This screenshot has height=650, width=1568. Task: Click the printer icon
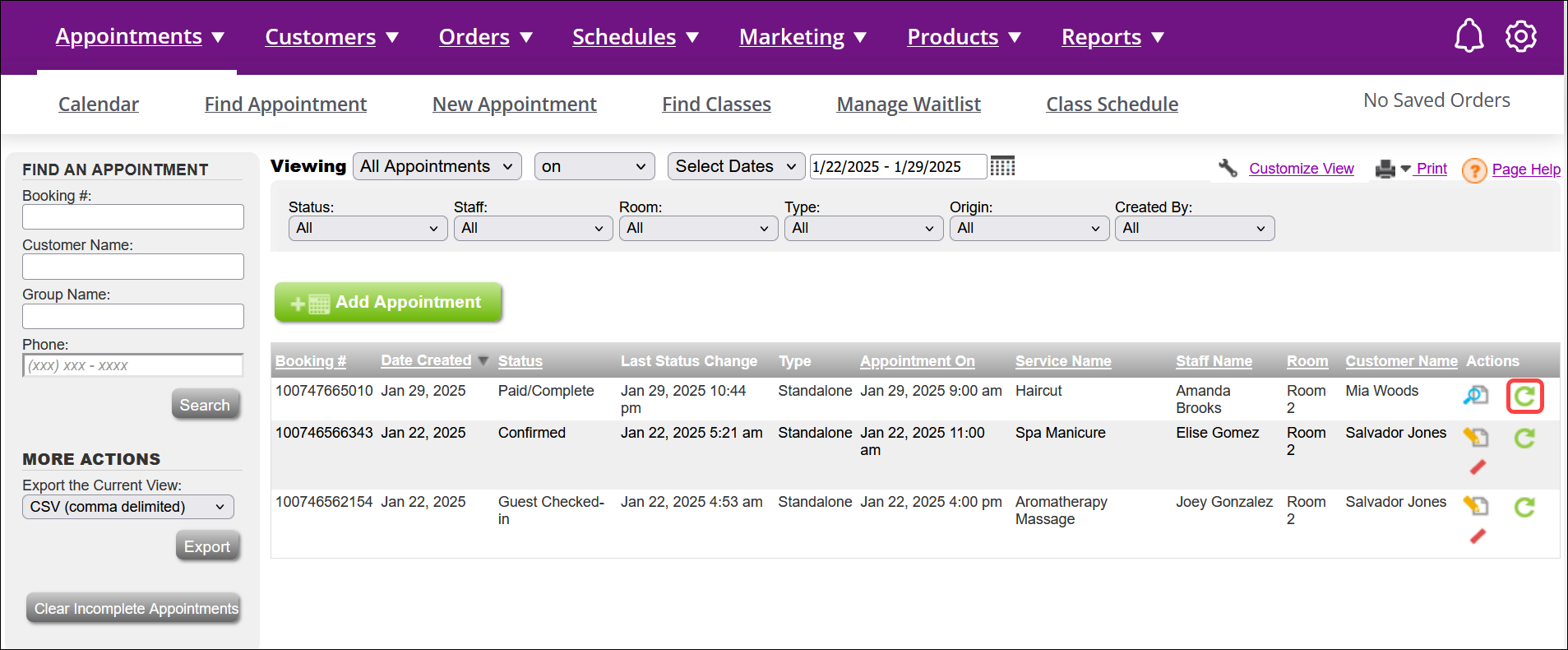point(1385,169)
